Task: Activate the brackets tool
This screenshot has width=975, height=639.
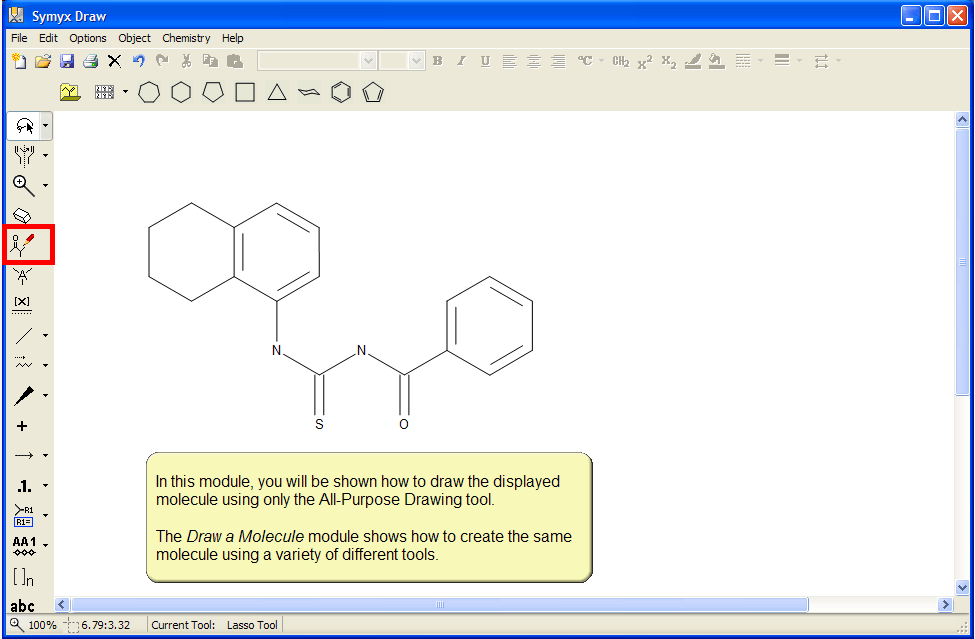Action: tap(22, 577)
